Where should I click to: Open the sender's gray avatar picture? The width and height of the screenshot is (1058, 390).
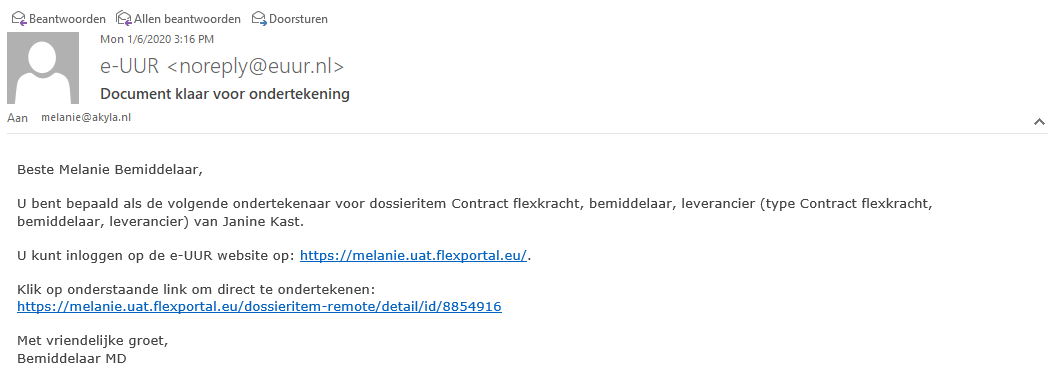click(43, 68)
